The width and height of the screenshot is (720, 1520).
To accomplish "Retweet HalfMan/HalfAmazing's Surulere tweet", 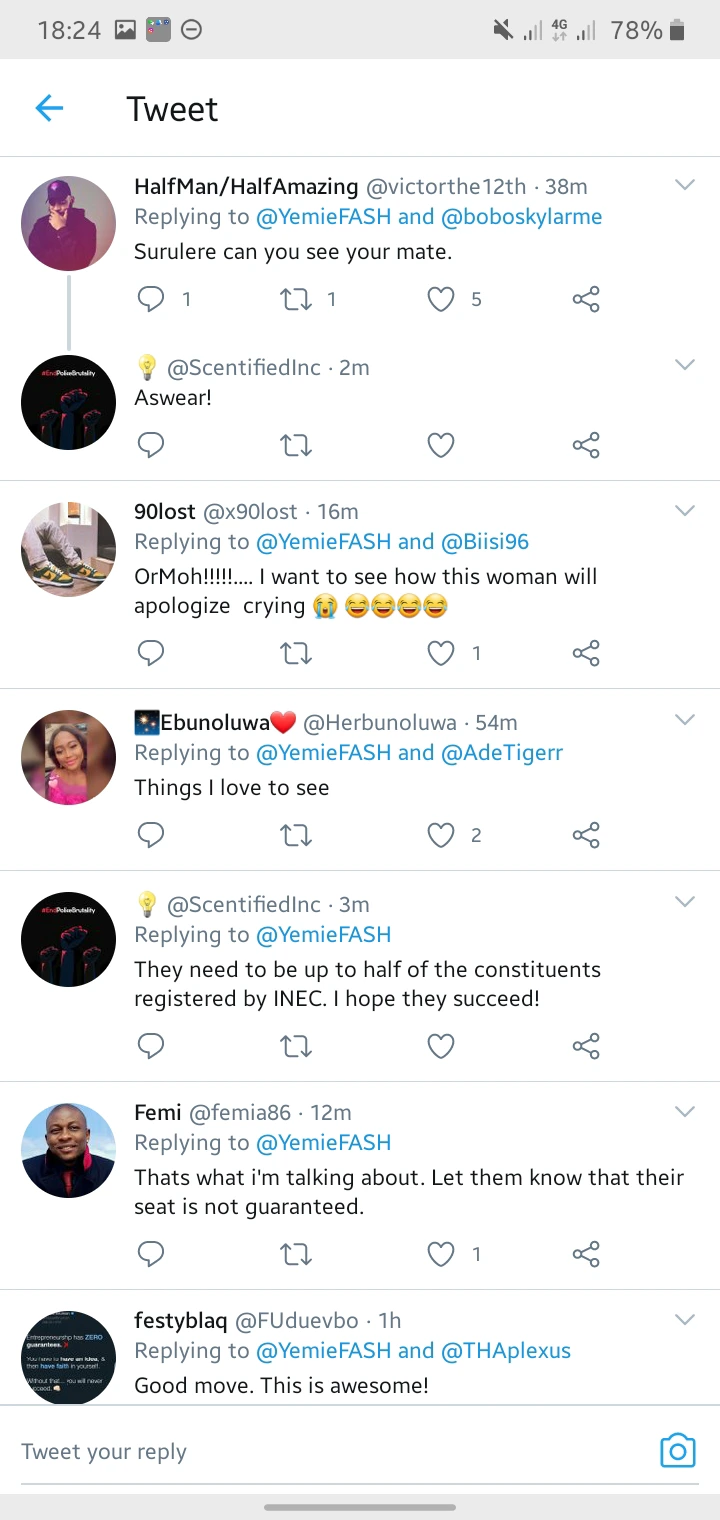I will click(296, 298).
